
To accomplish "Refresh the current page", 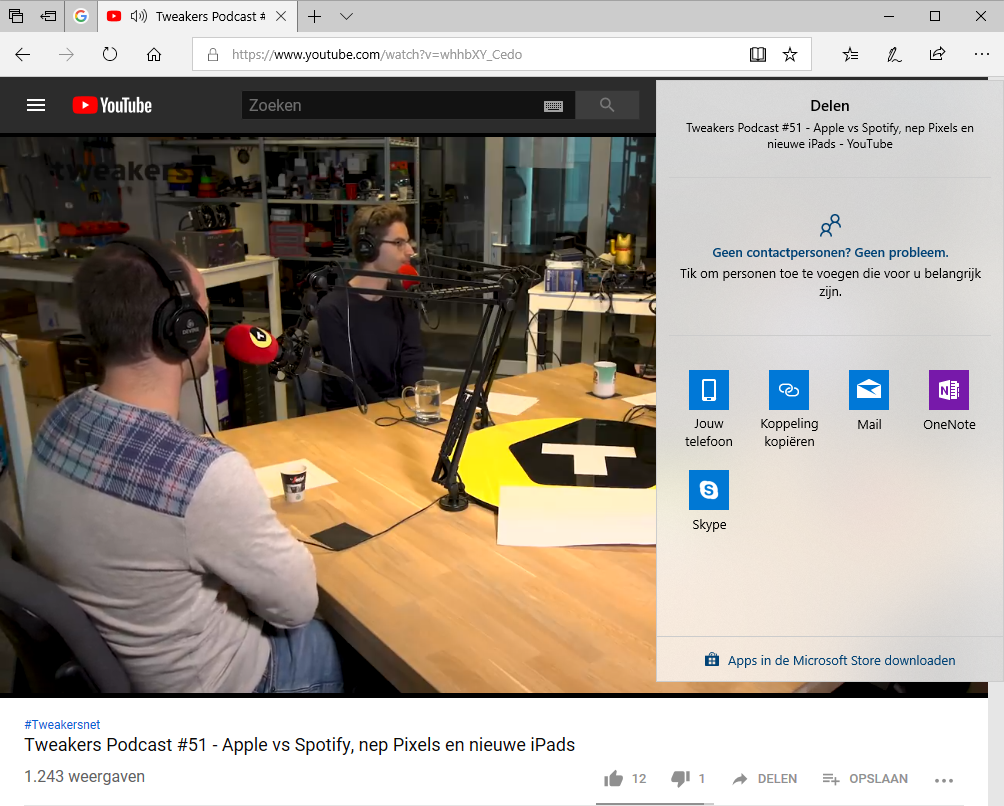I will [x=110, y=54].
